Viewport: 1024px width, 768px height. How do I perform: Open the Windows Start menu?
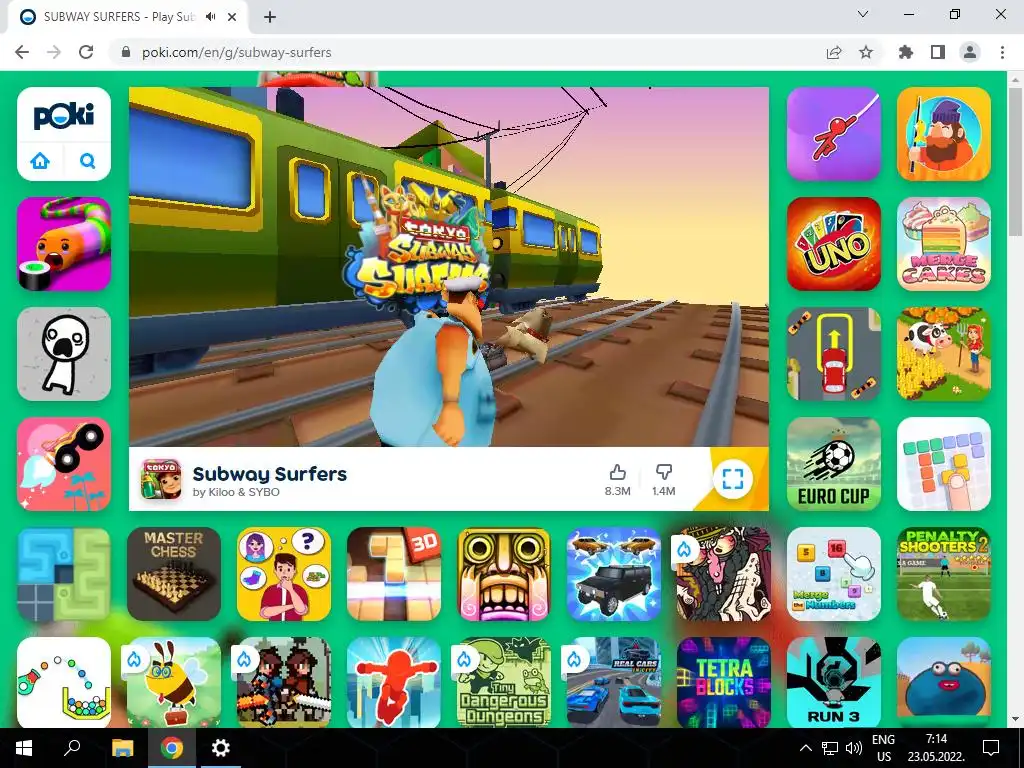[24, 748]
